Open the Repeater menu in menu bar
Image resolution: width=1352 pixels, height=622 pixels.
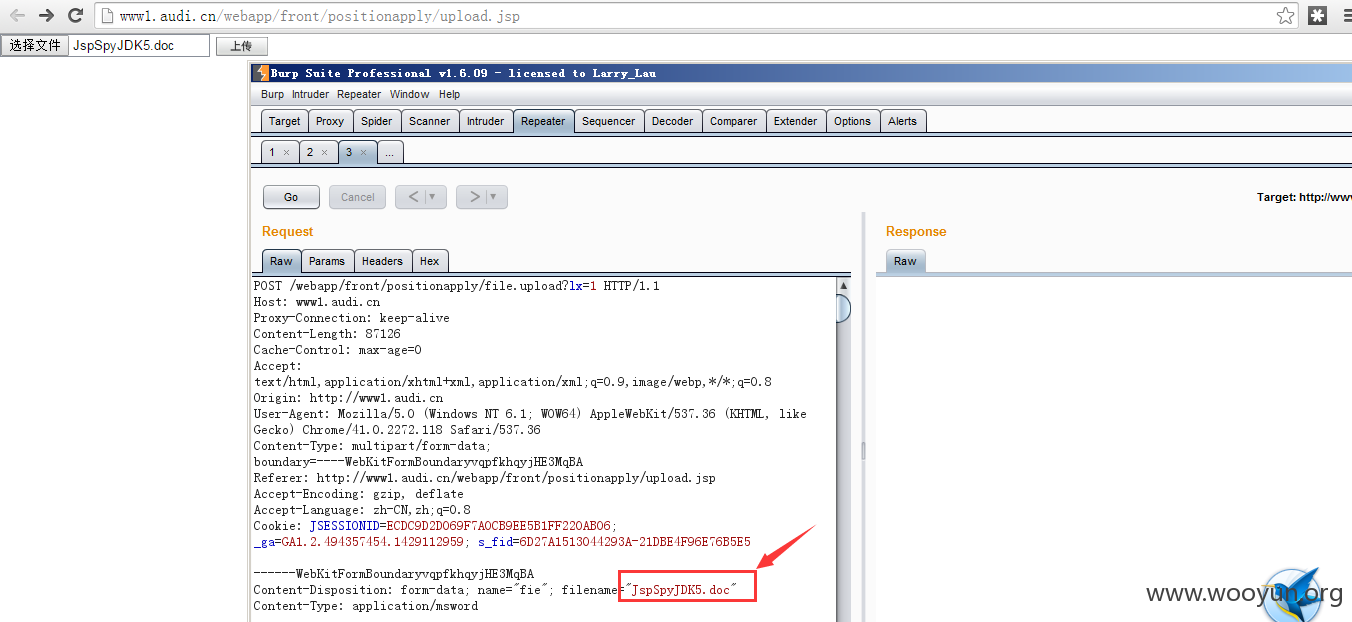pyautogui.click(x=359, y=94)
